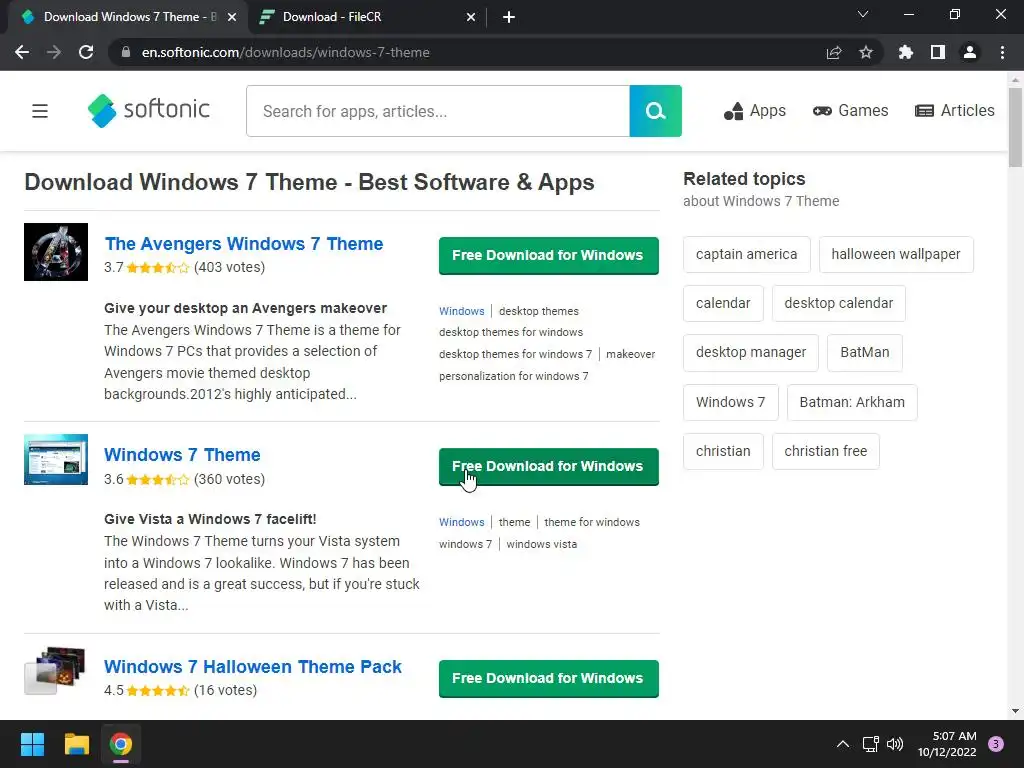The image size is (1024, 768).
Task: Click Windows tag under Avengers theme
Action: tap(462, 312)
